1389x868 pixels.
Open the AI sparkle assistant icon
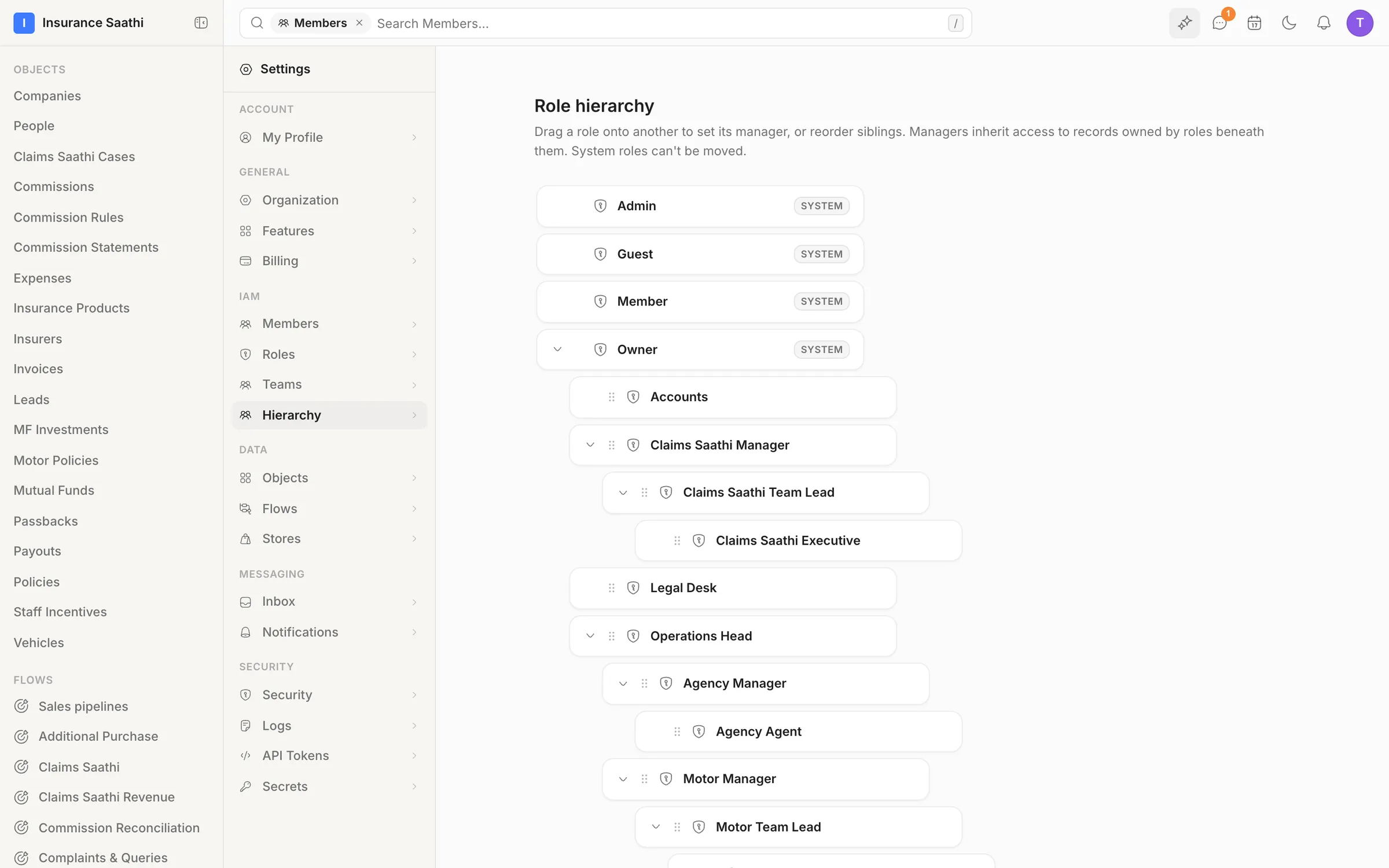pos(1184,23)
